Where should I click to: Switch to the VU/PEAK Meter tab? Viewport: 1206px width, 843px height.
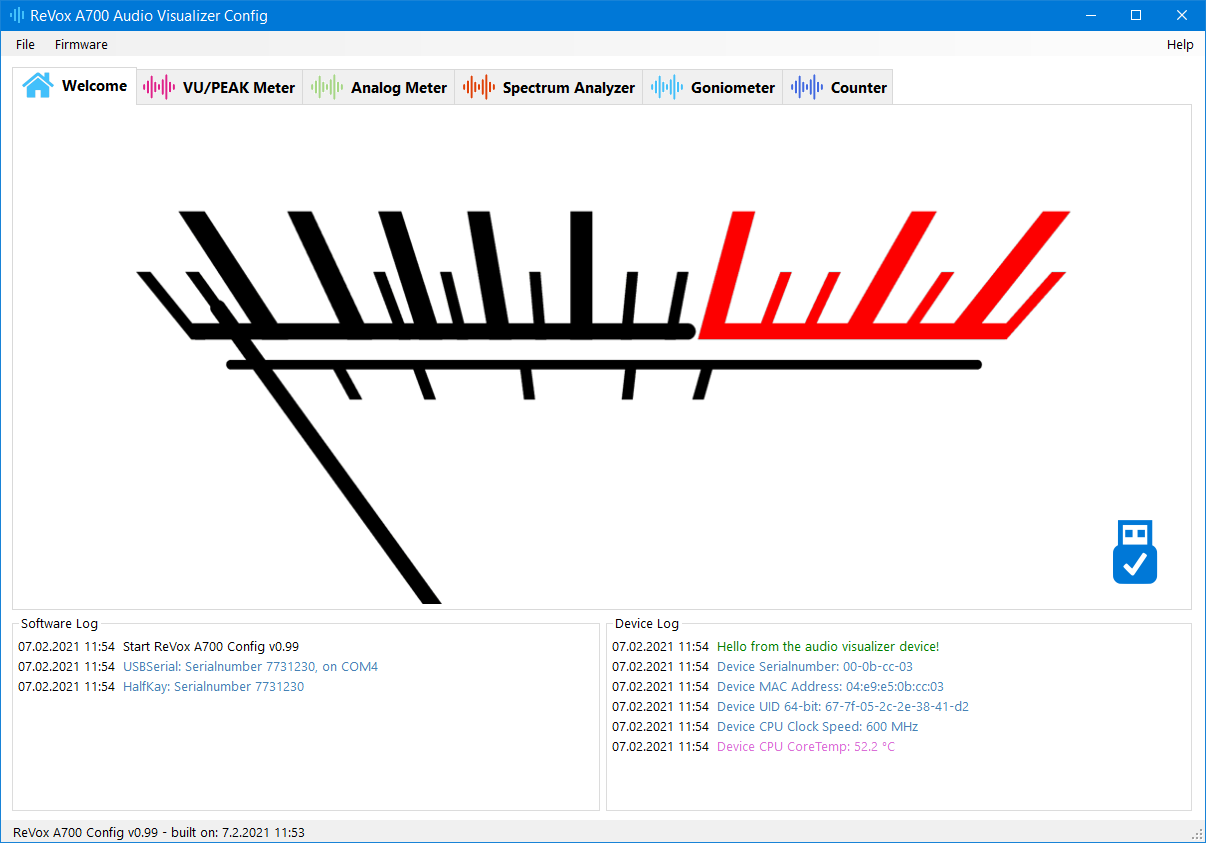click(x=220, y=87)
